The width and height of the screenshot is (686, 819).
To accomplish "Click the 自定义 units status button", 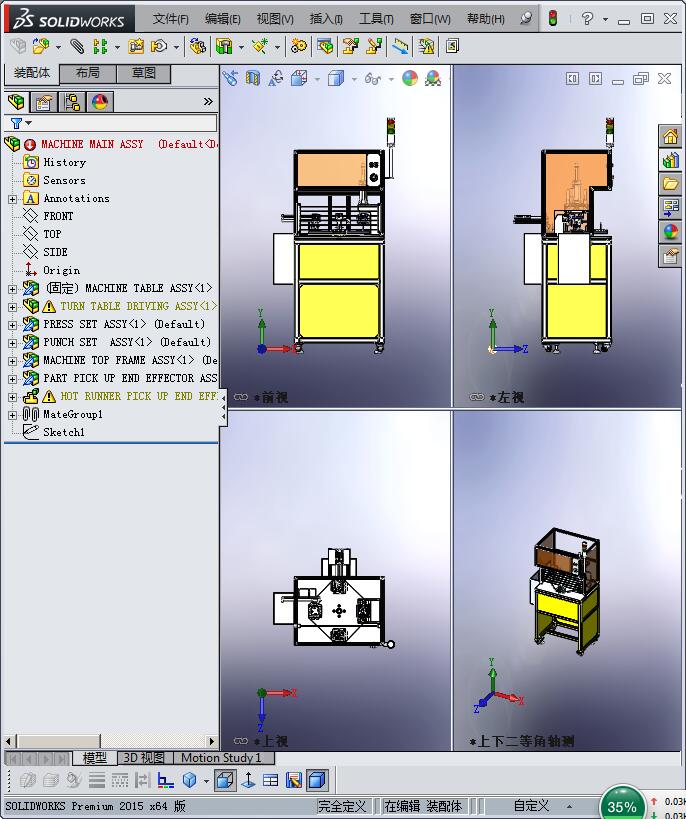I will [x=531, y=806].
